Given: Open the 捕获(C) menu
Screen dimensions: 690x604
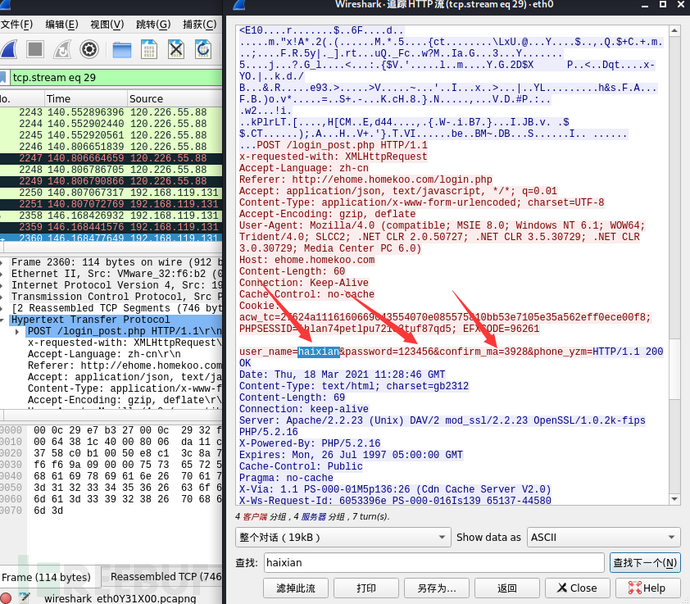Looking at the screenshot, I should coord(199,24).
